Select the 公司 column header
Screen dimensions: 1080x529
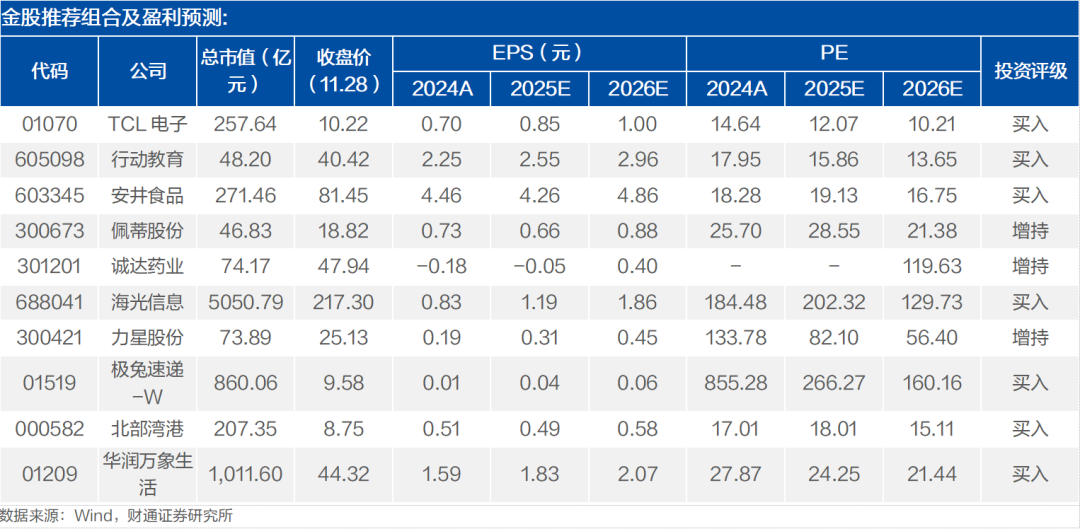148,71
